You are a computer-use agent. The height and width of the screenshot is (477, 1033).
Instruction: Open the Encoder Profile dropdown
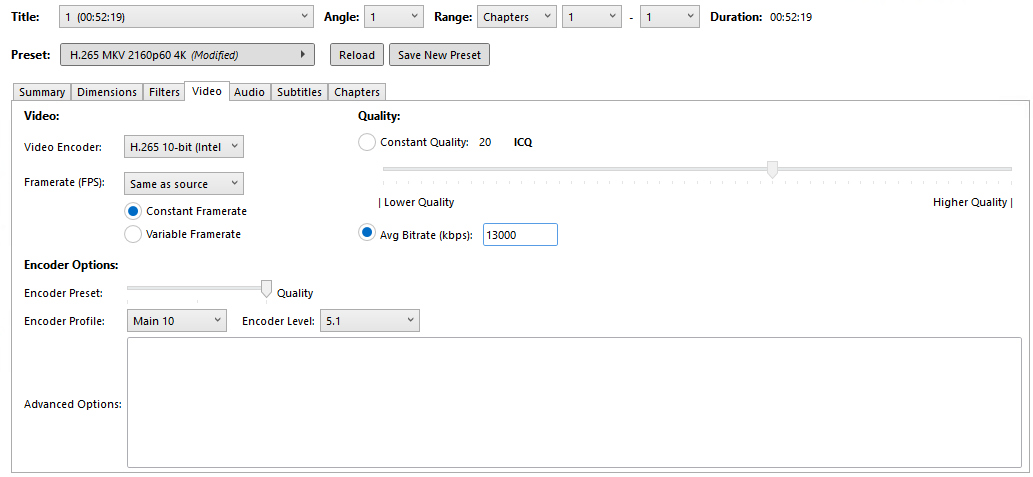(x=177, y=321)
